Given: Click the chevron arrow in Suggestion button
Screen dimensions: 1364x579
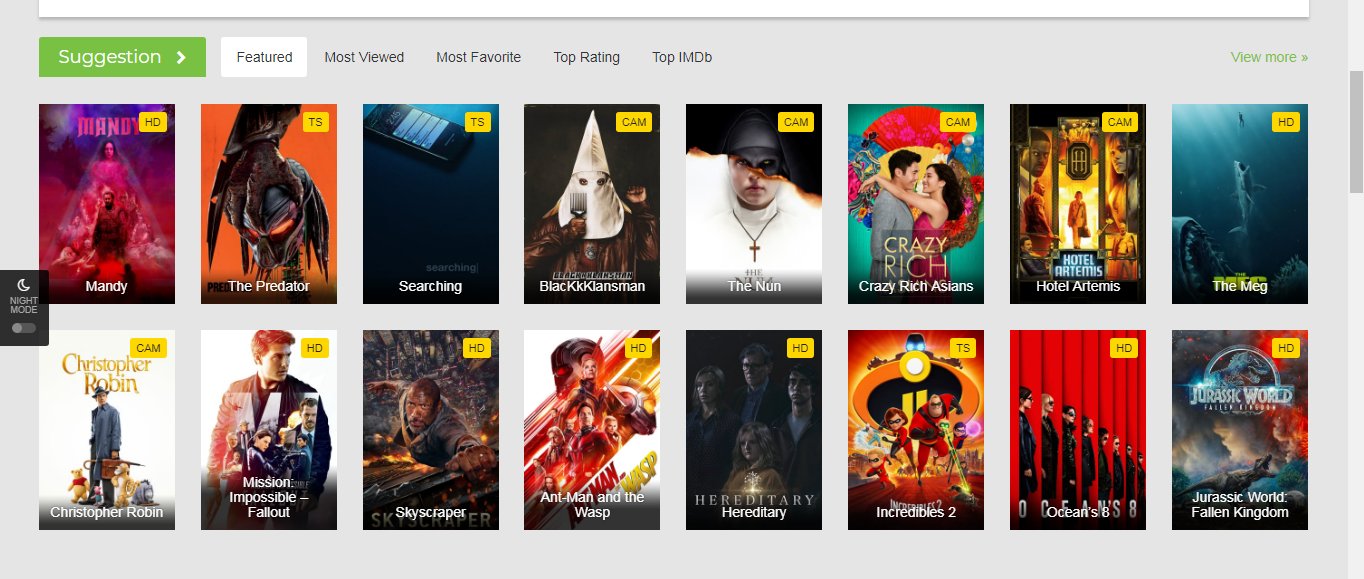Looking at the screenshot, I should click(x=181, y=57).
